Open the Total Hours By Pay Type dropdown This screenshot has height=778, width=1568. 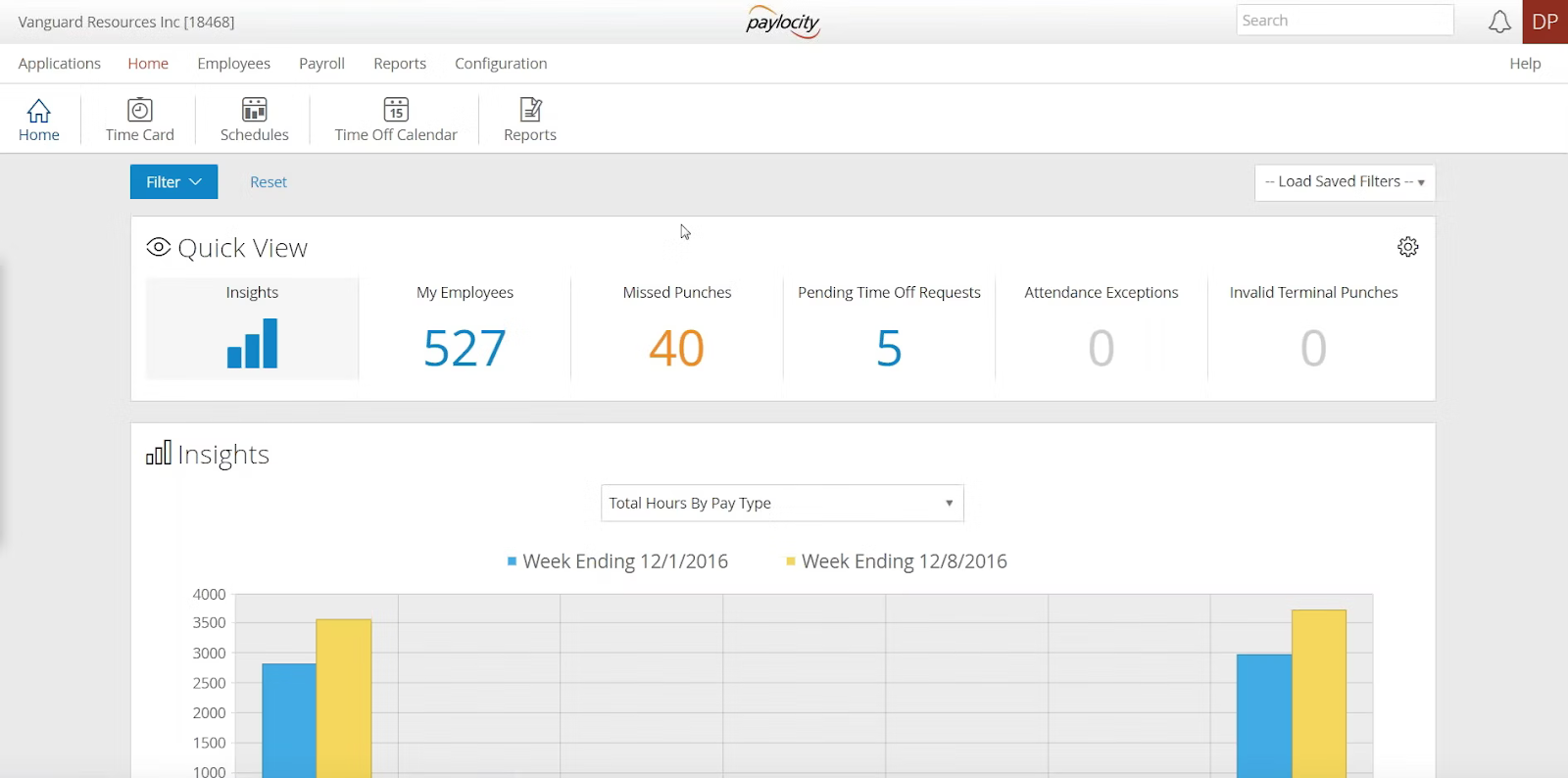click(782, 503)
